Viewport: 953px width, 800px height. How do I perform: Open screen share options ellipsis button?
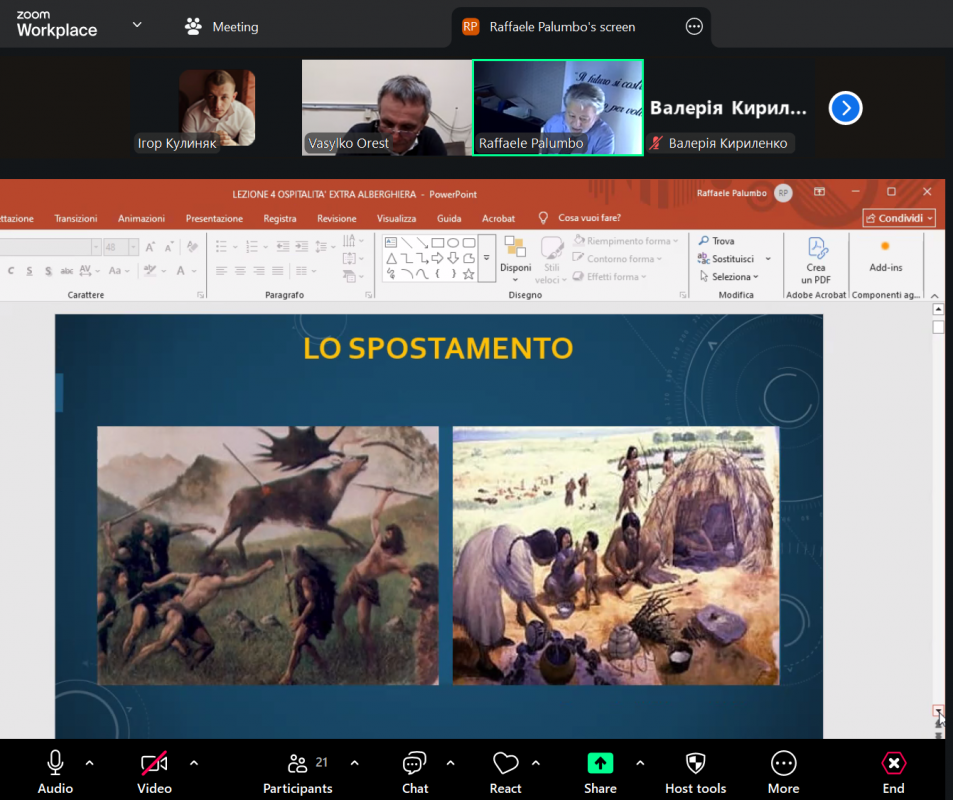[x=694, y=27]
